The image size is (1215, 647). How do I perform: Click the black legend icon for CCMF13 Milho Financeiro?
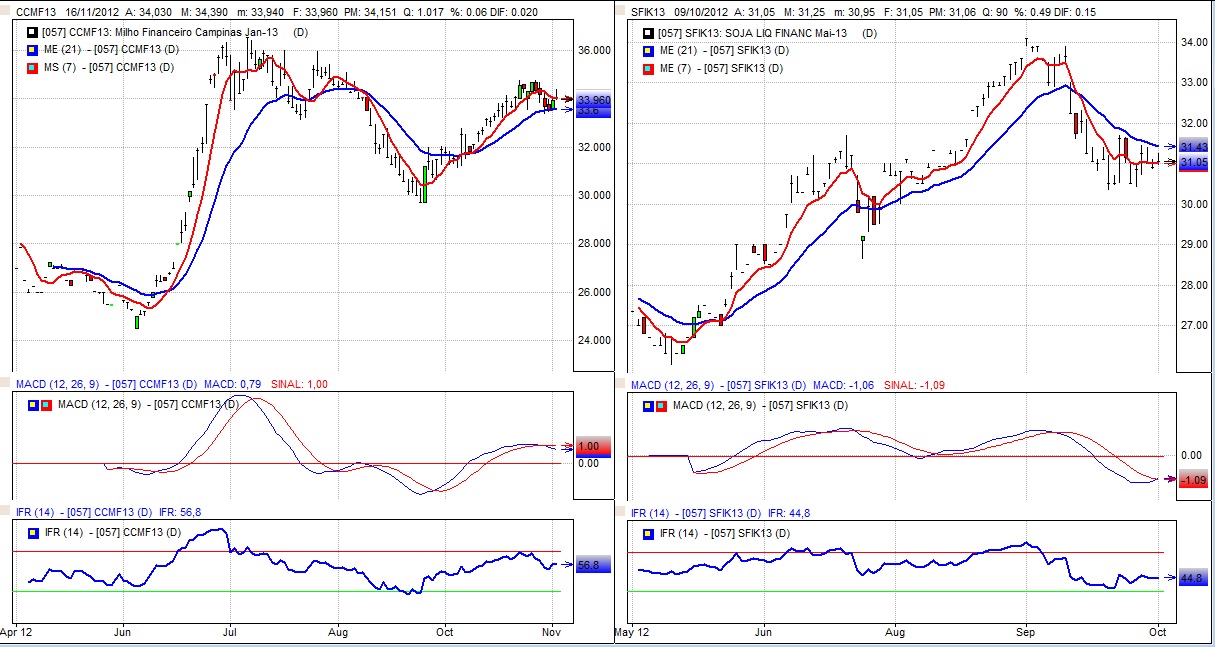(32, 33)
